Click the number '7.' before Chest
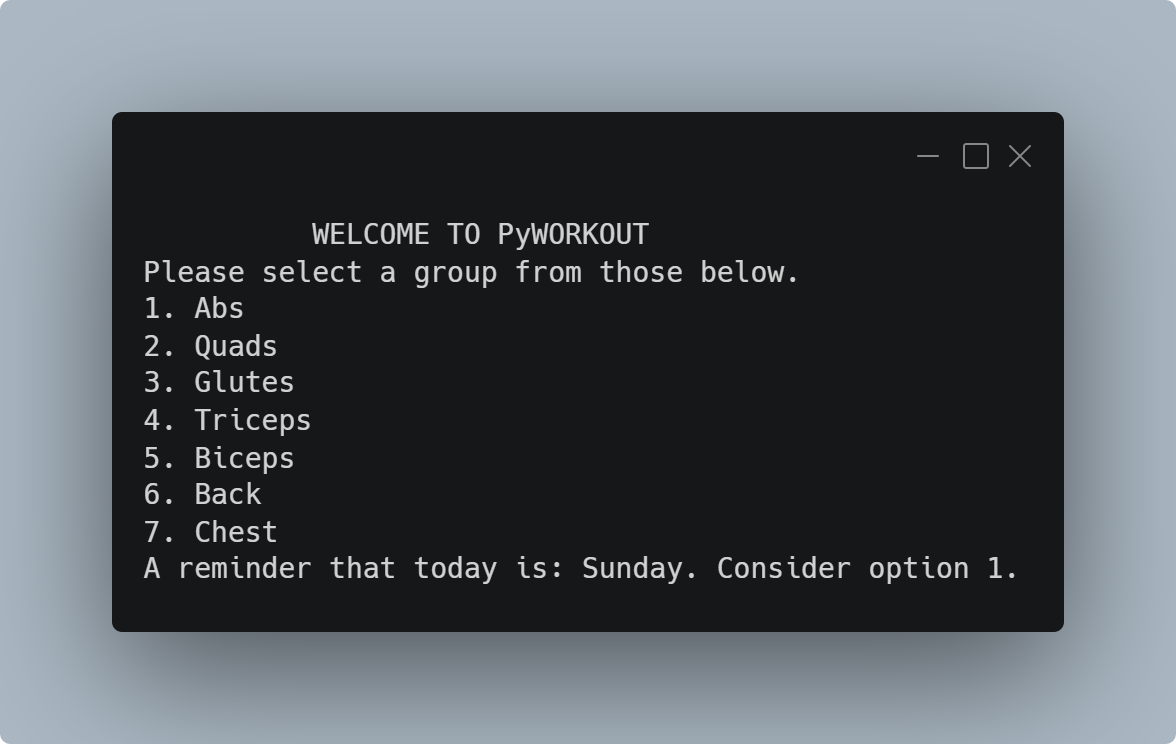The height and width of the screenshot is (744, 1176). (159, 532)
